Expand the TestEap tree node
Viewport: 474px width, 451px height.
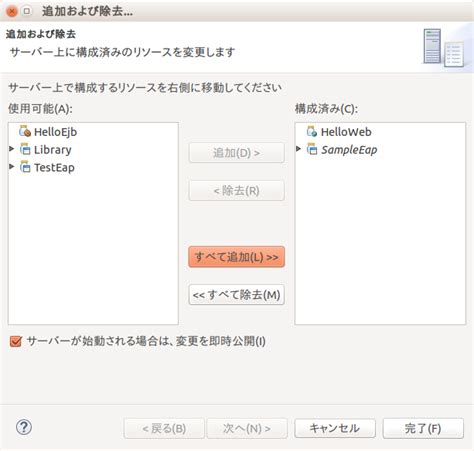coord(12,166)
